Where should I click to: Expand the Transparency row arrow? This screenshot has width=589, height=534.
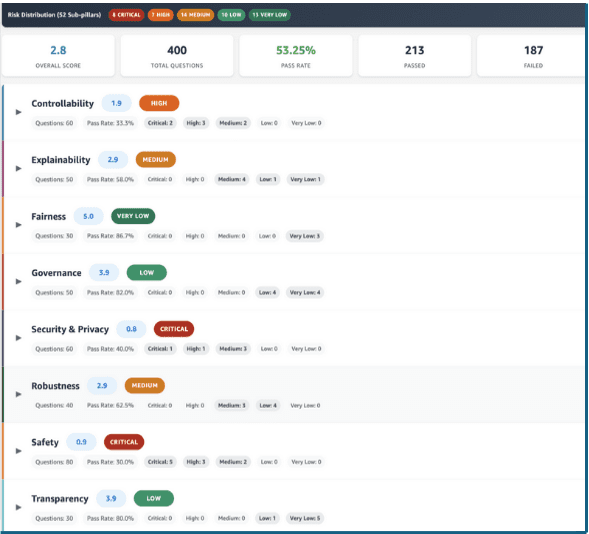18,507
